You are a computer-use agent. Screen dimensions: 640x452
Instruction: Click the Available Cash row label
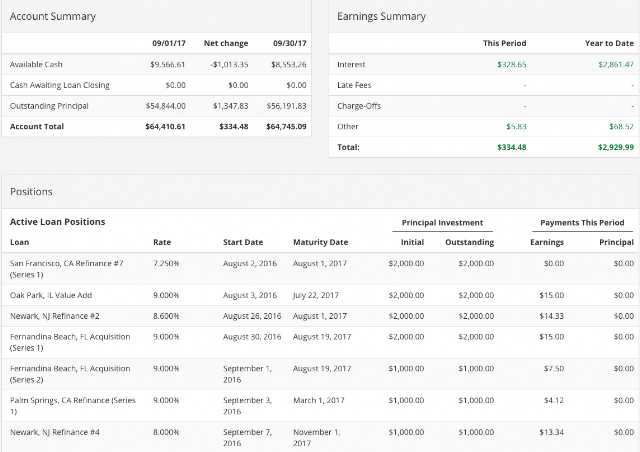click(36, 65)
